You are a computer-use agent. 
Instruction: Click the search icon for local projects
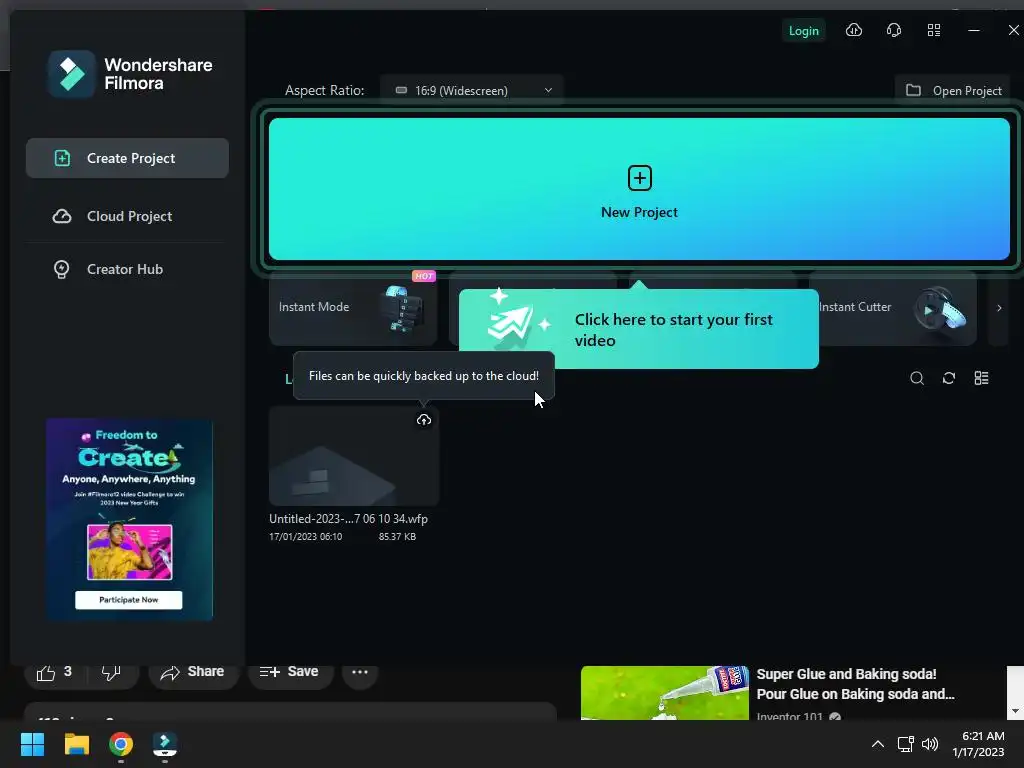(917, 378)
